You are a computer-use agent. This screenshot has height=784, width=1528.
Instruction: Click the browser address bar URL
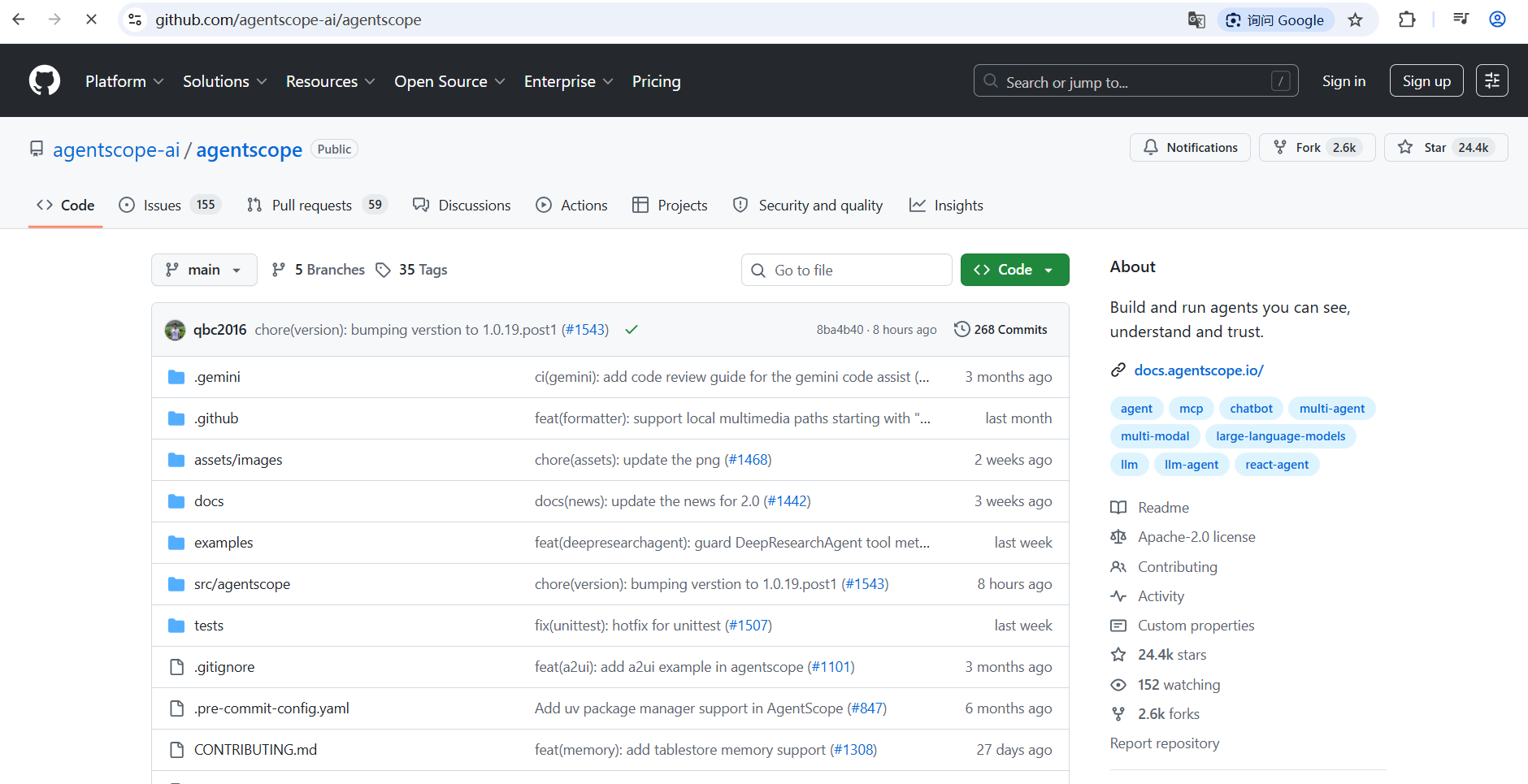pyautogui.click(x=289, y=19)
